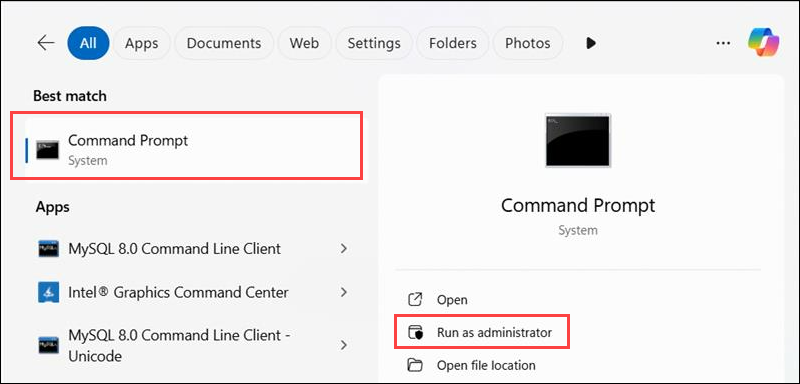800x384 pixels.
Task: Launch Copilot from the colorful icon
Action: click(x=763, y=43)
